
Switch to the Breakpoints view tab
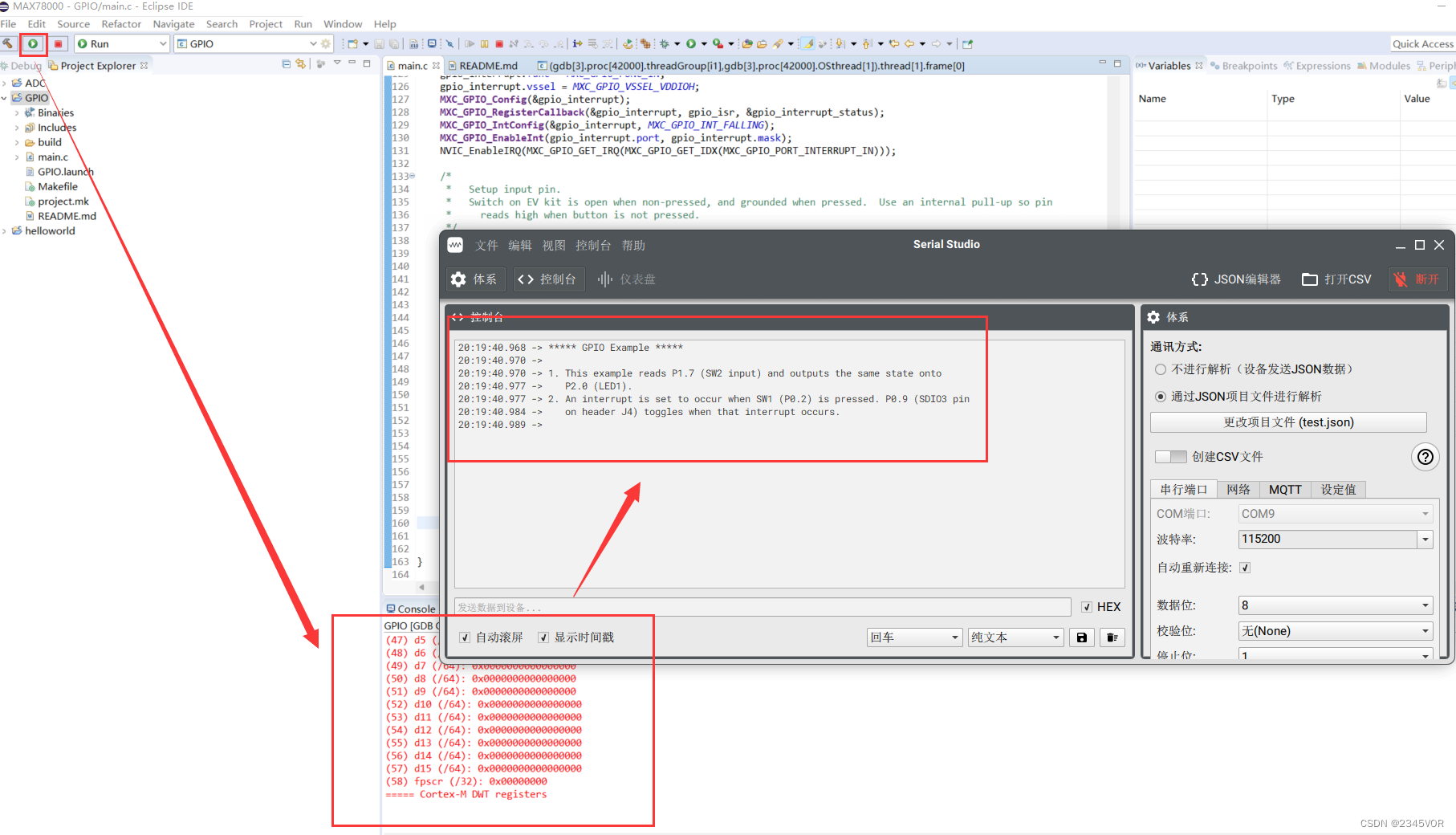pyautogui.click(x=1243, y=66)
